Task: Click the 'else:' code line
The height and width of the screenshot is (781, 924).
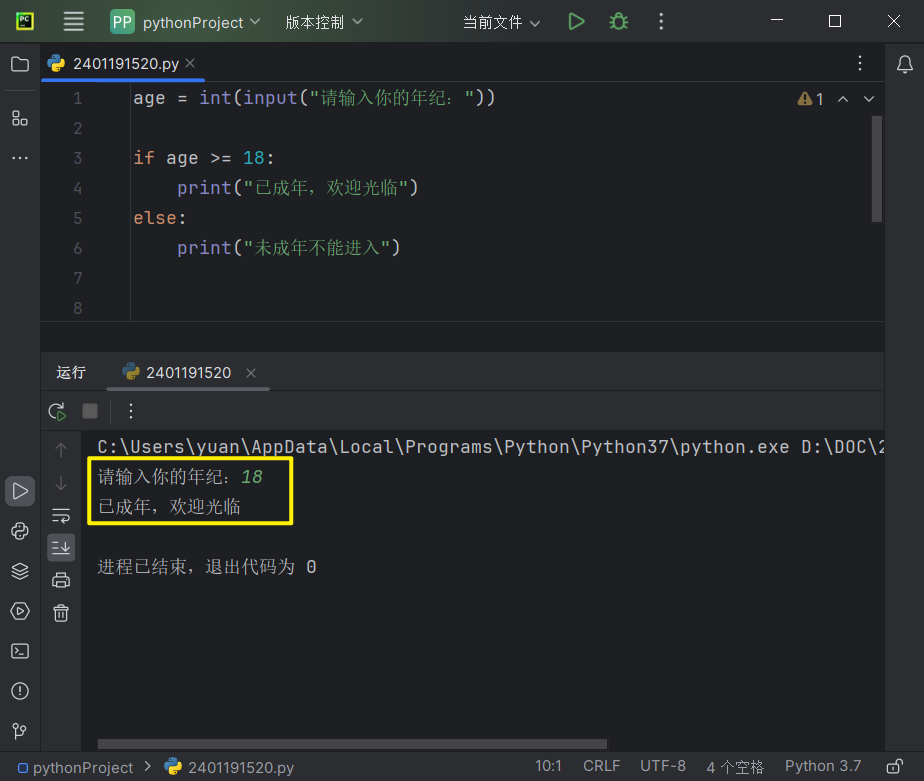Action: (x=160, y=218)
